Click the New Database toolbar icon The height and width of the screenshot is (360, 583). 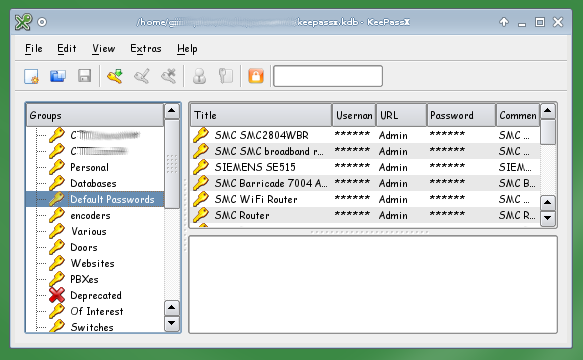click(32, 76)
